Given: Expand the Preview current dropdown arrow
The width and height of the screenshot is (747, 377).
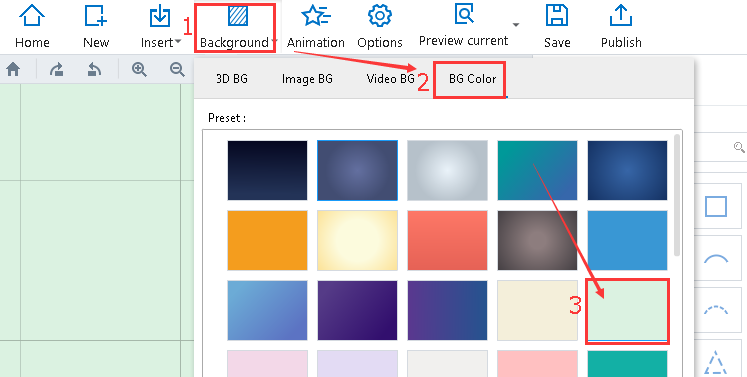Looking at the screenshot, I should point(516,25).
